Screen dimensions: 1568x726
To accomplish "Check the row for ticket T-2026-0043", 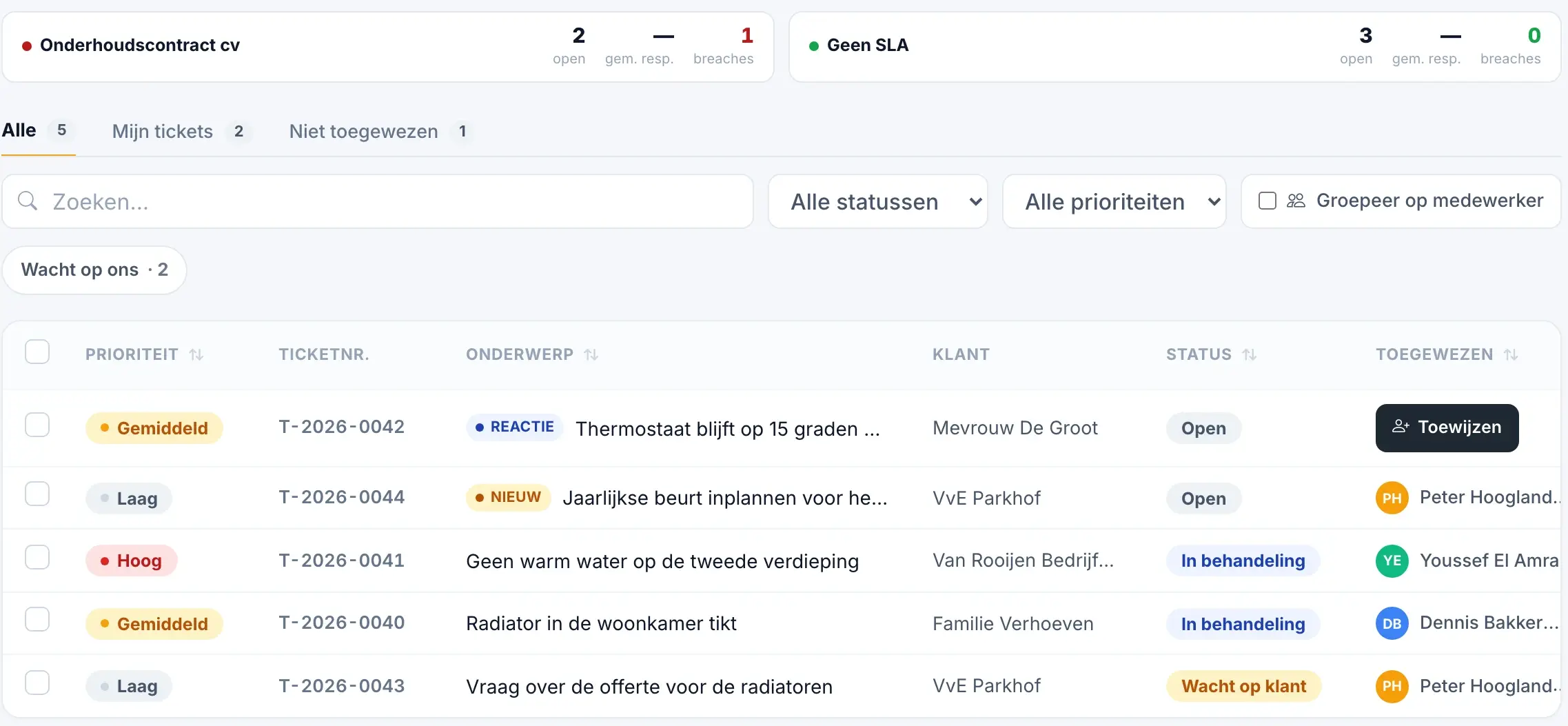I will [x=37, y=683].
